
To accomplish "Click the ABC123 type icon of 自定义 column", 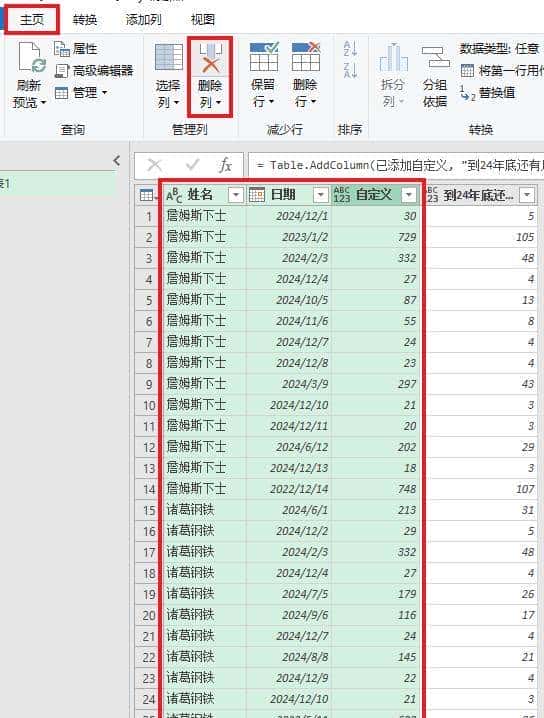I will [x=342, y=195].
